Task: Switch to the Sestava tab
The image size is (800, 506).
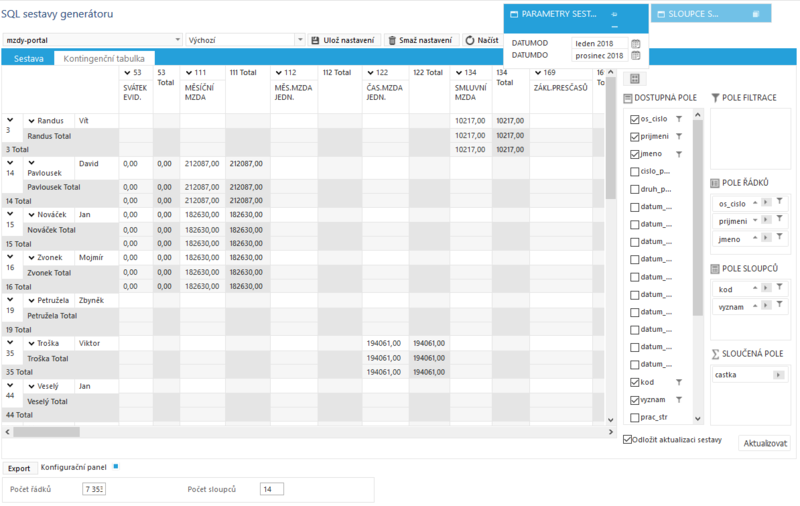Action: click(x=29, y=59)
